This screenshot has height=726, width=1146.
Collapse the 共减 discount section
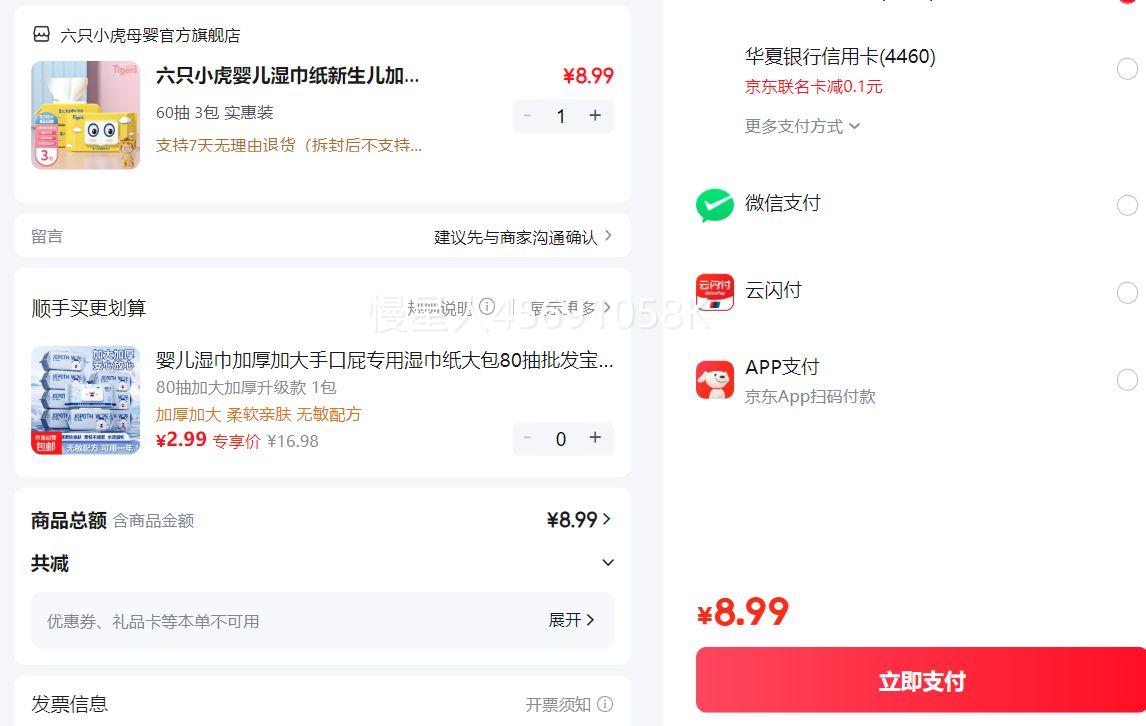tap(607, 563)
